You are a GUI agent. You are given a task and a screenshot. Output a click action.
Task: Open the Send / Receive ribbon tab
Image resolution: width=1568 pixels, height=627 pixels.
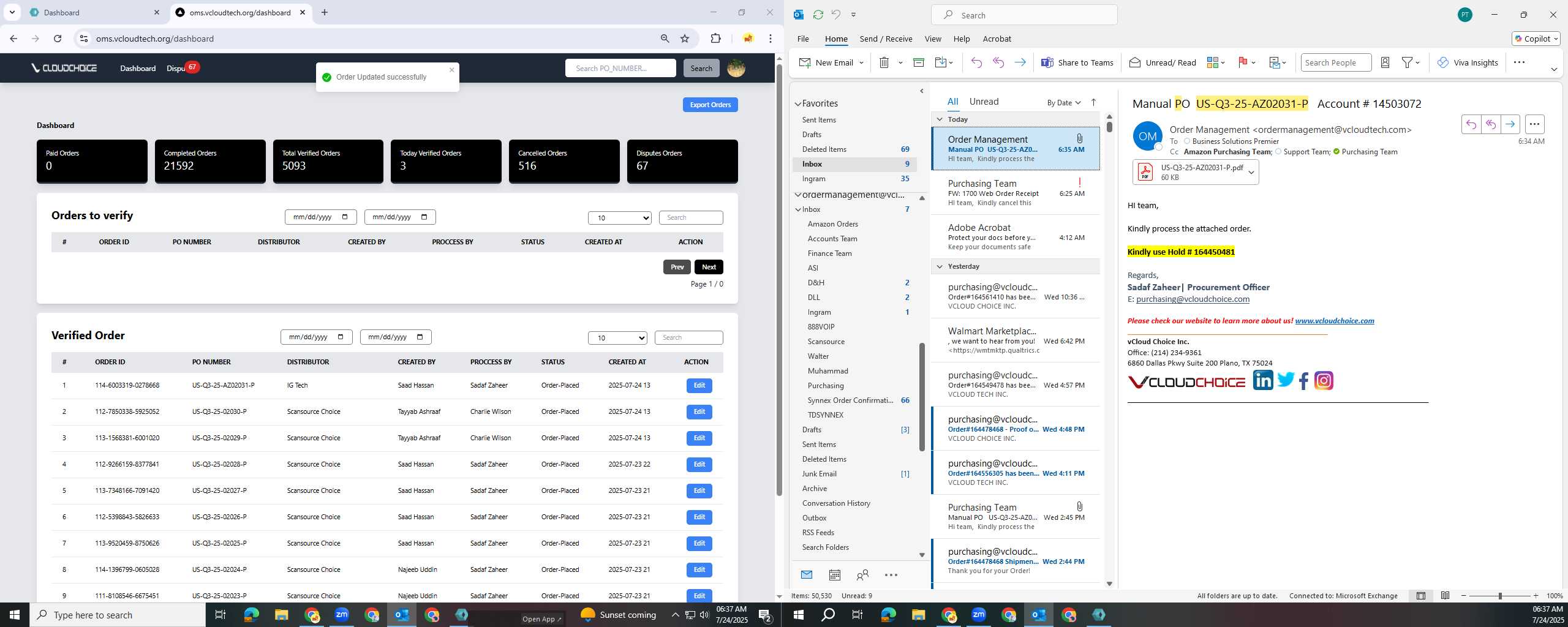pos(886,39)
